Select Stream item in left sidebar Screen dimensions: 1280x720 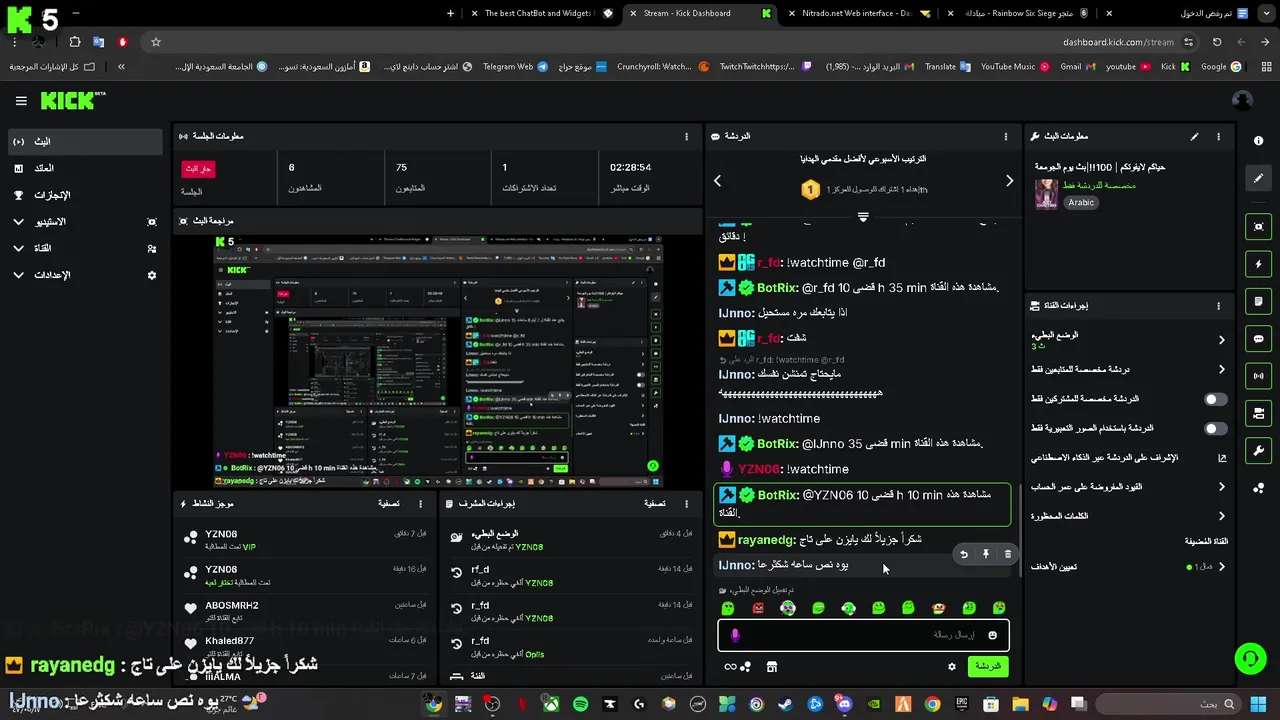click(x=85, y=141)
